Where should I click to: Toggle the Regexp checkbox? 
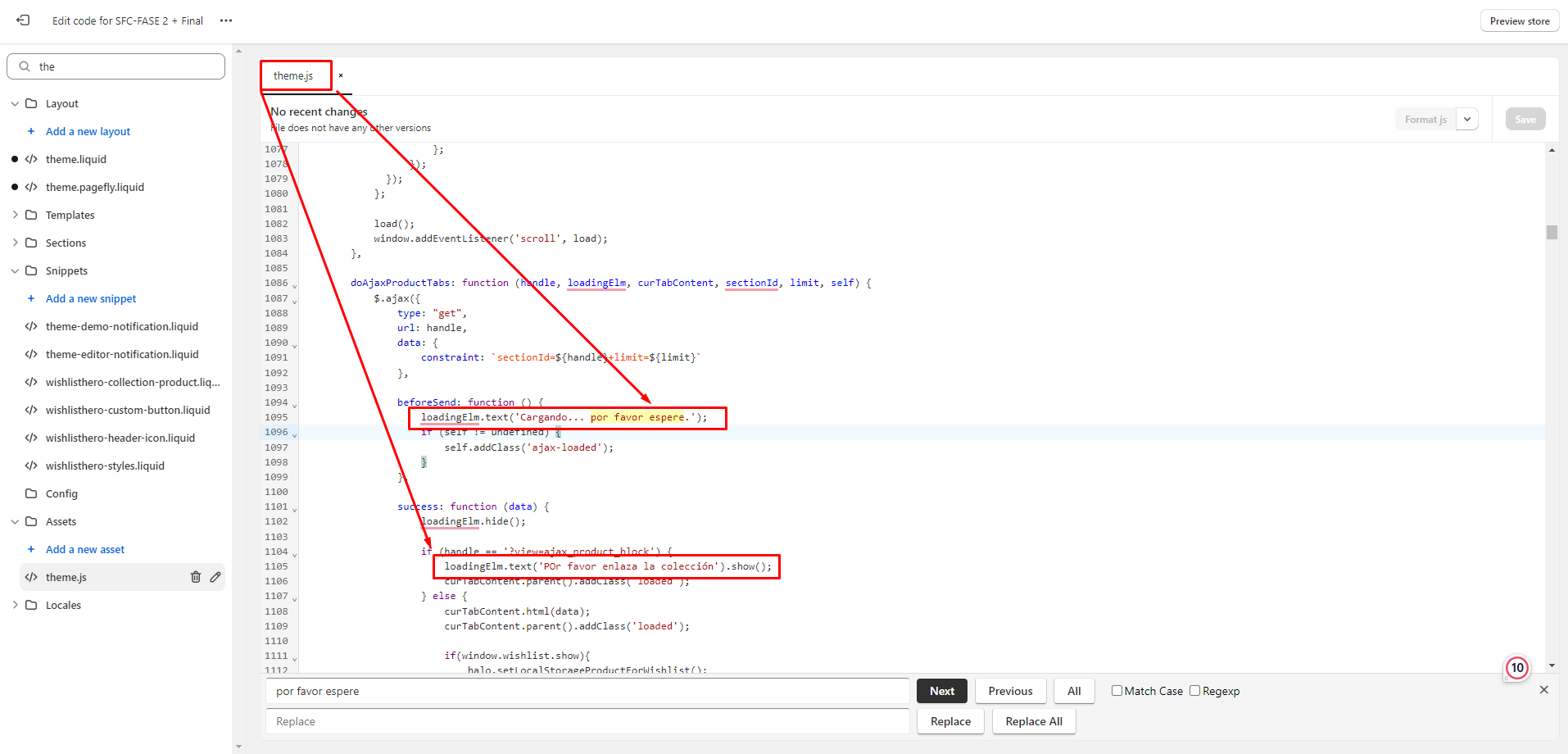tap(1194, 690)
